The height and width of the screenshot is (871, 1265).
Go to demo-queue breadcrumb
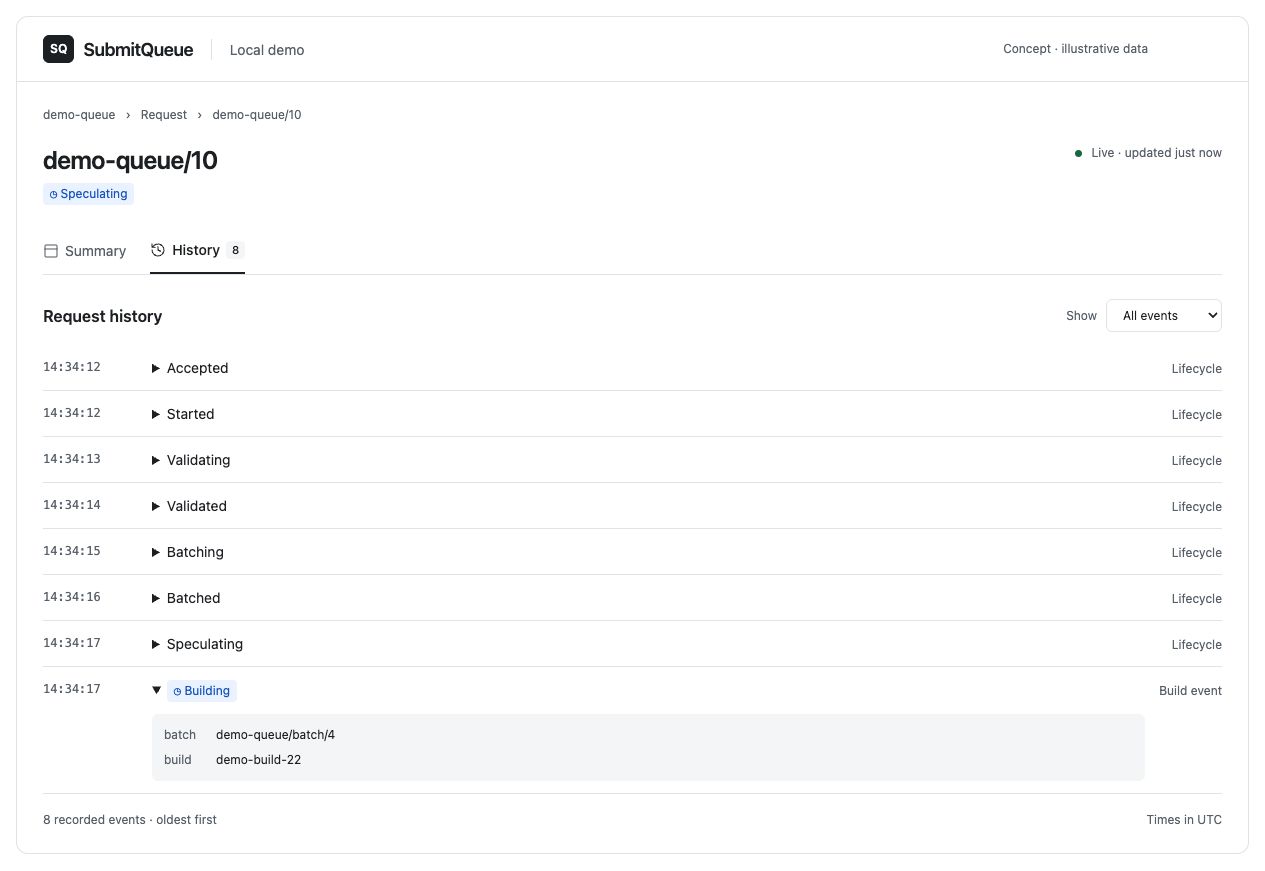pyautogui.click(x=79, y=115)
